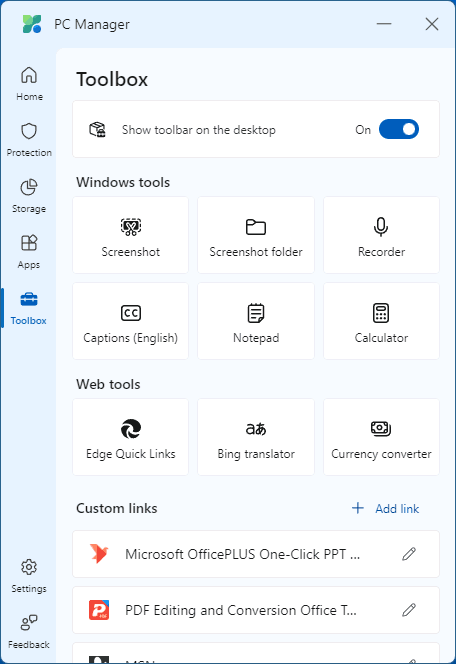Navigate to the Apps section
Image resolution: width=456 pixels, height=664 pixels.
[x=29, y=252]
